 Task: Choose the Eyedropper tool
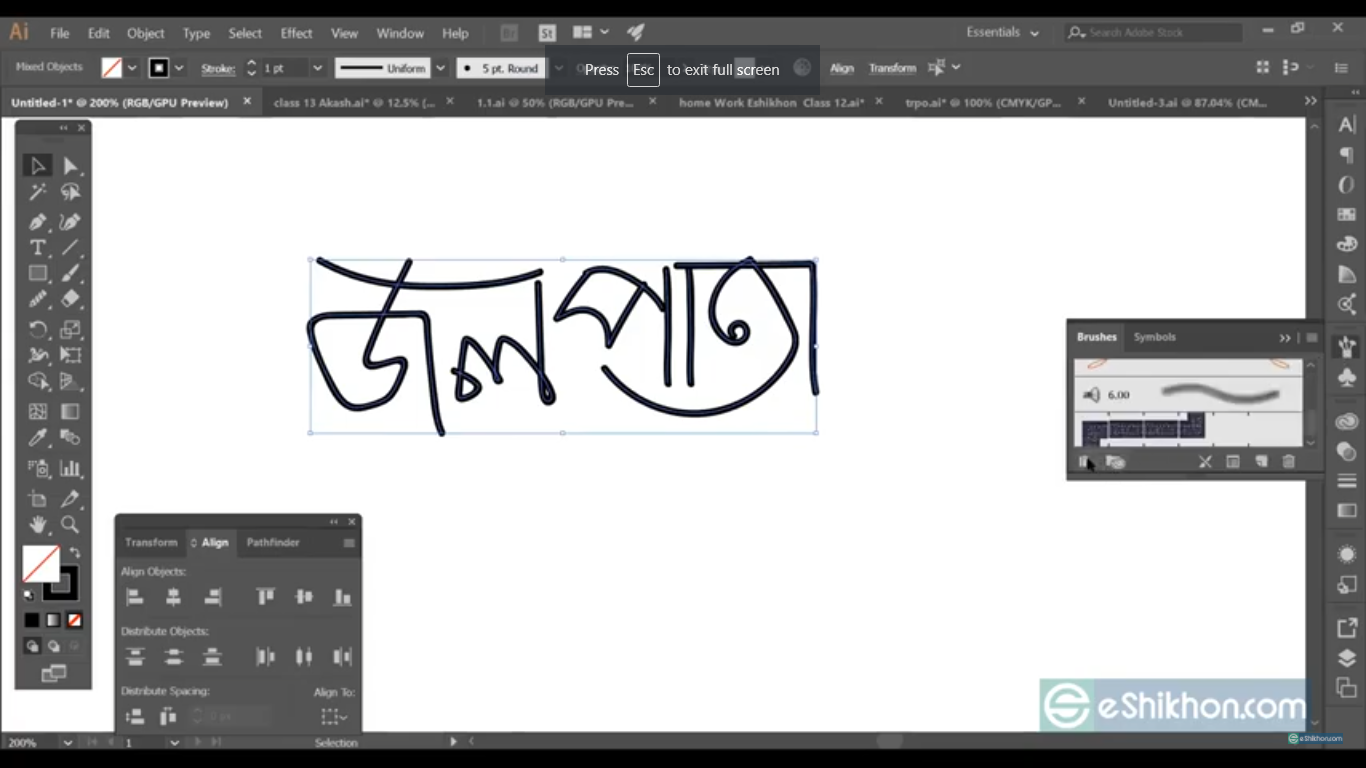38,438
